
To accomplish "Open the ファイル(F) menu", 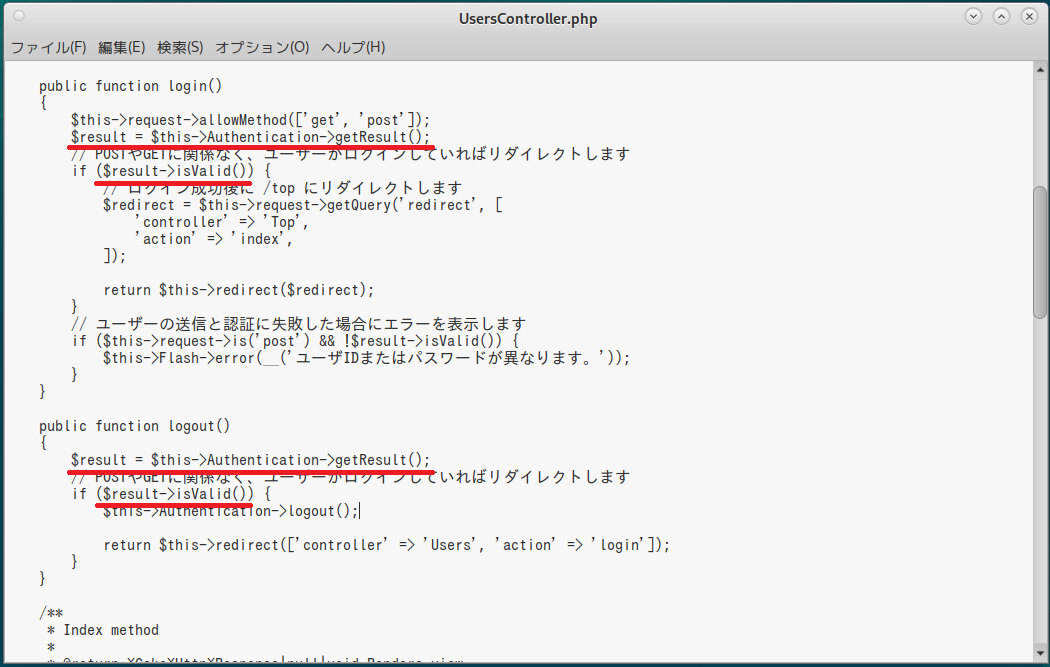I will point(48,47).
